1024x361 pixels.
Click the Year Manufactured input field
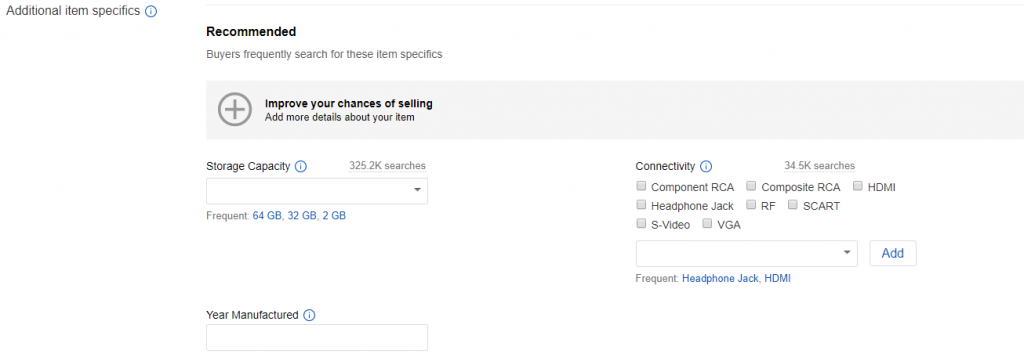317,337
